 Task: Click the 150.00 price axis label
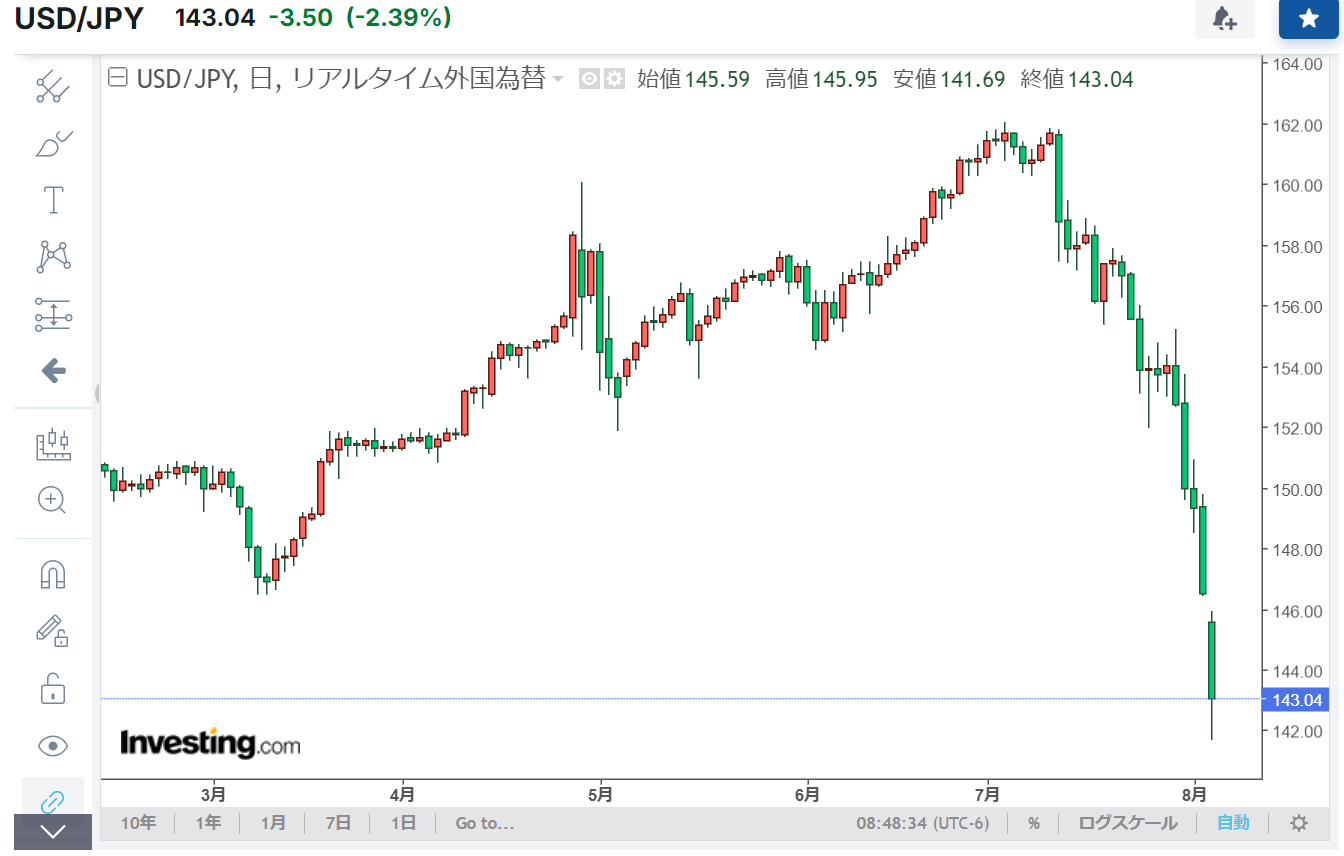(1299, 489)
